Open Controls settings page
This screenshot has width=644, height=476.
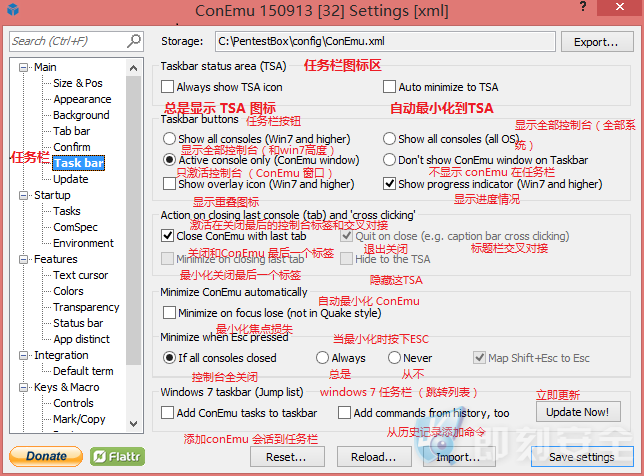(x=74, y=403)
